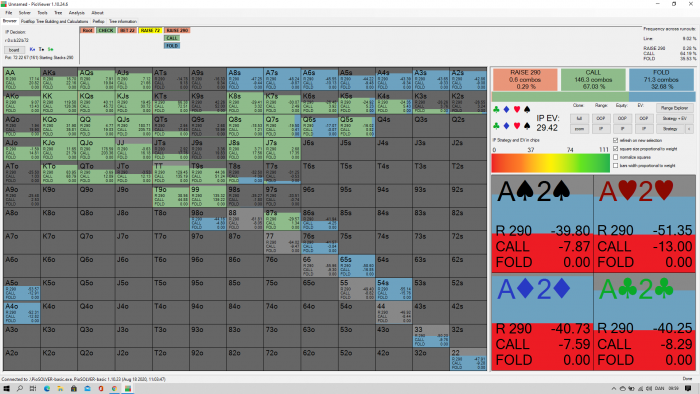Open Windows search from the taskbar
700x394 pixels.
click(20, 389)
